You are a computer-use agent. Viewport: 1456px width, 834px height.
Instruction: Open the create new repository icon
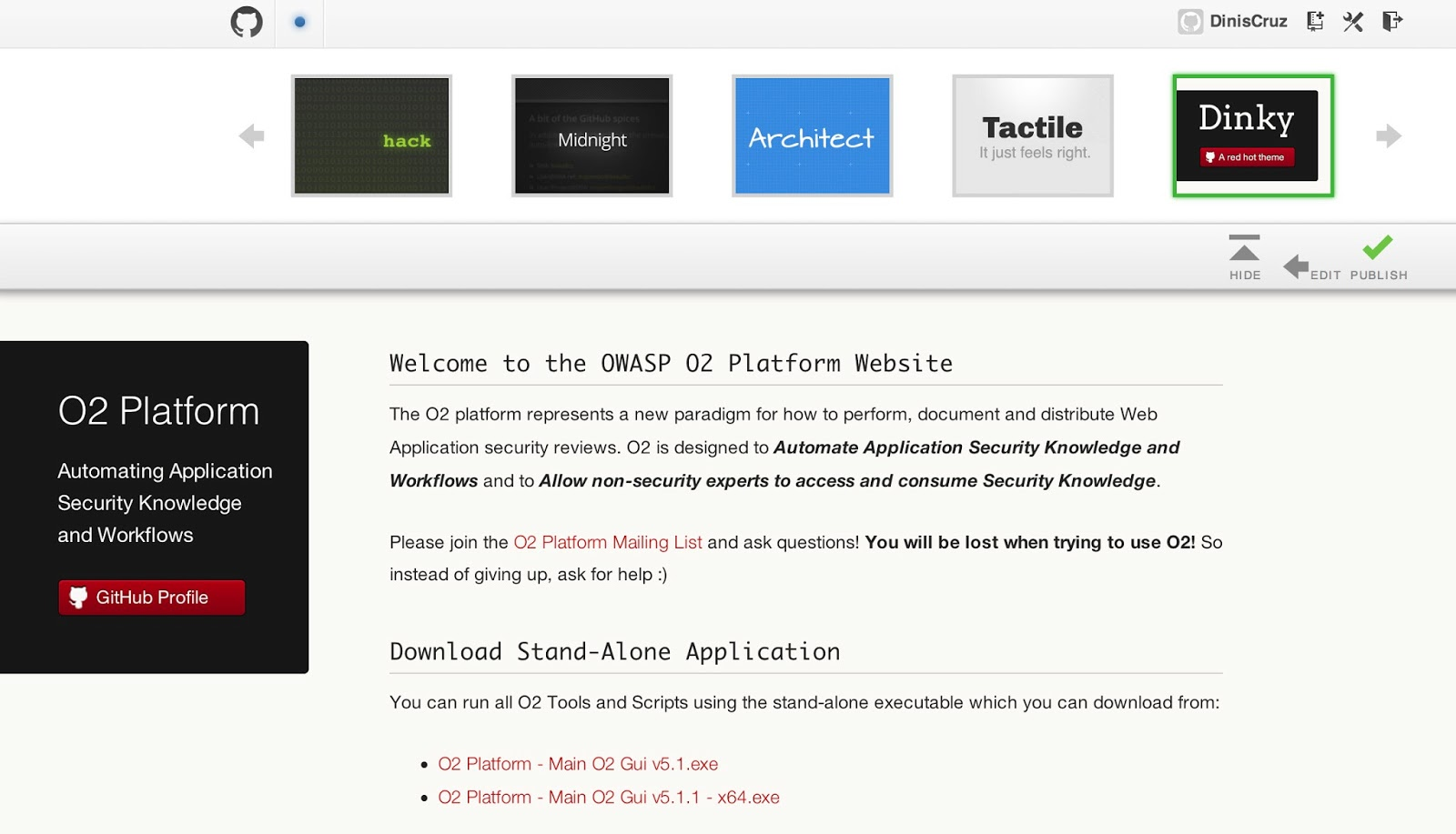coord(1315,21)
